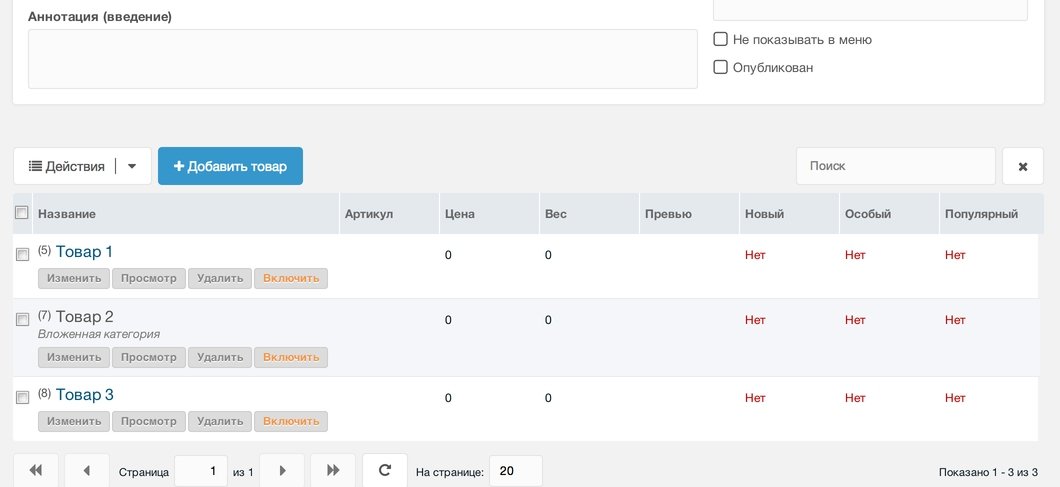Open the Товар 1 link
This screenshot has width=1060, height=487.
click(84, 252)
